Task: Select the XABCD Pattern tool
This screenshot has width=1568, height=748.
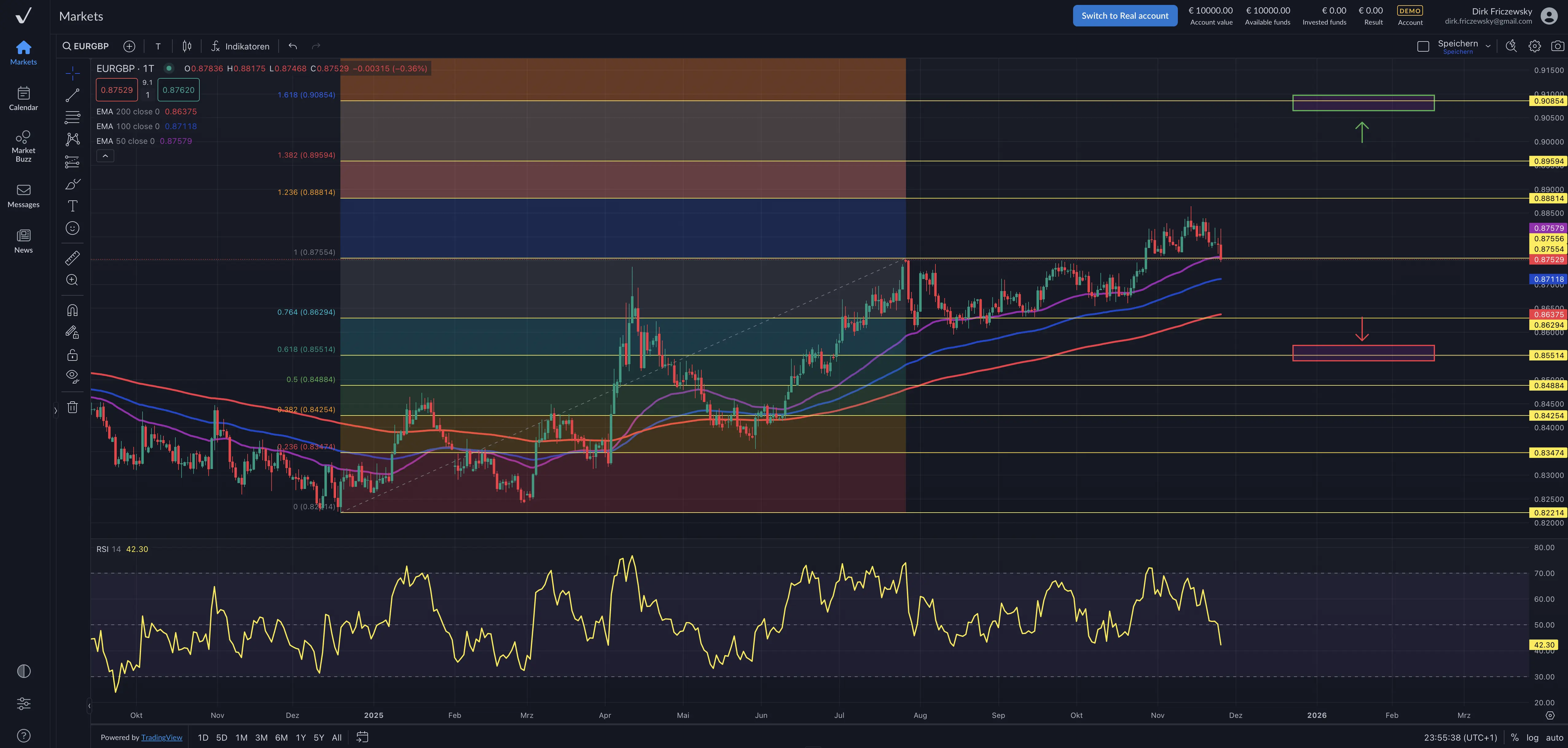Action: [x=73, y=140]
